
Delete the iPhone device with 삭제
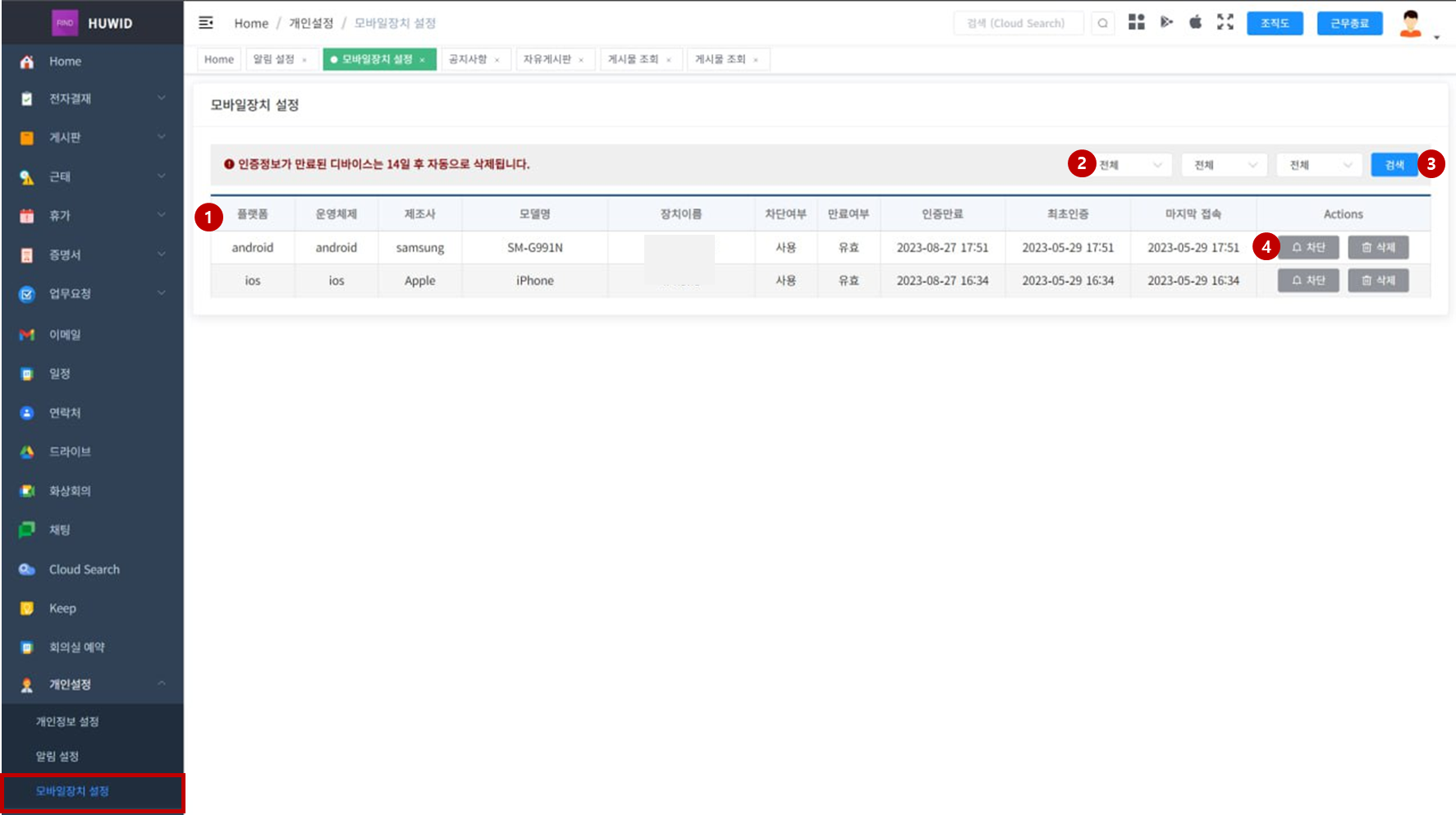(1378, 281)
